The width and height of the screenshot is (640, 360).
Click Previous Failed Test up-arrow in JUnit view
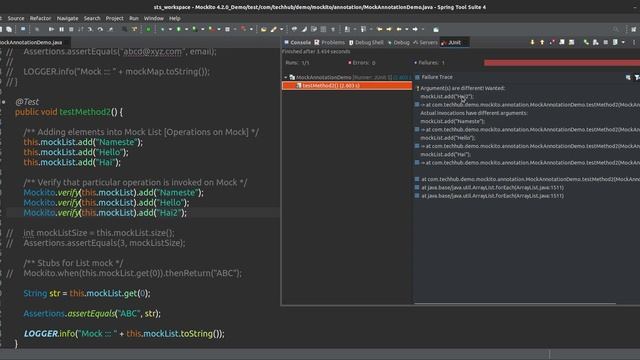[542, 42]
